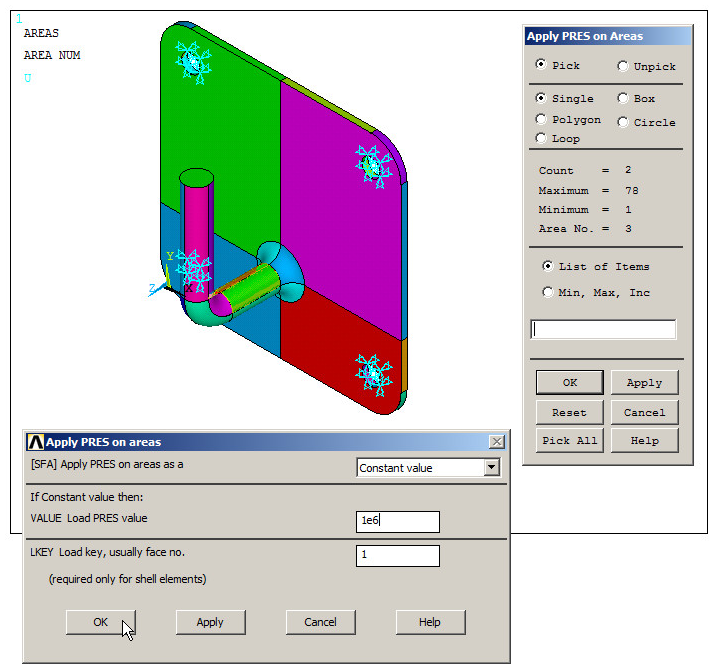The height and width of the screenshot is (664, 720).
Task: Enable the Loop picking option
Action: click(x=541, y=138)
